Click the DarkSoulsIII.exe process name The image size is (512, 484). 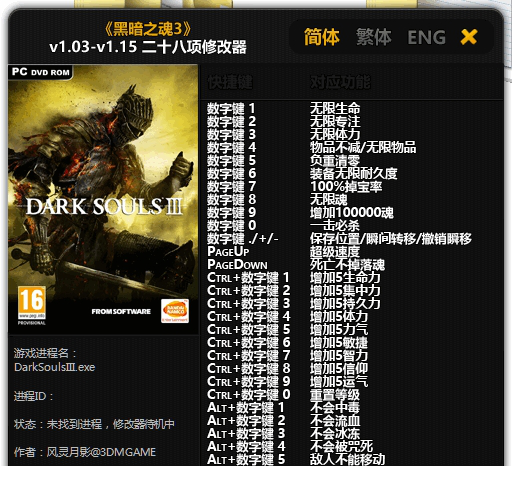[55, 367]
